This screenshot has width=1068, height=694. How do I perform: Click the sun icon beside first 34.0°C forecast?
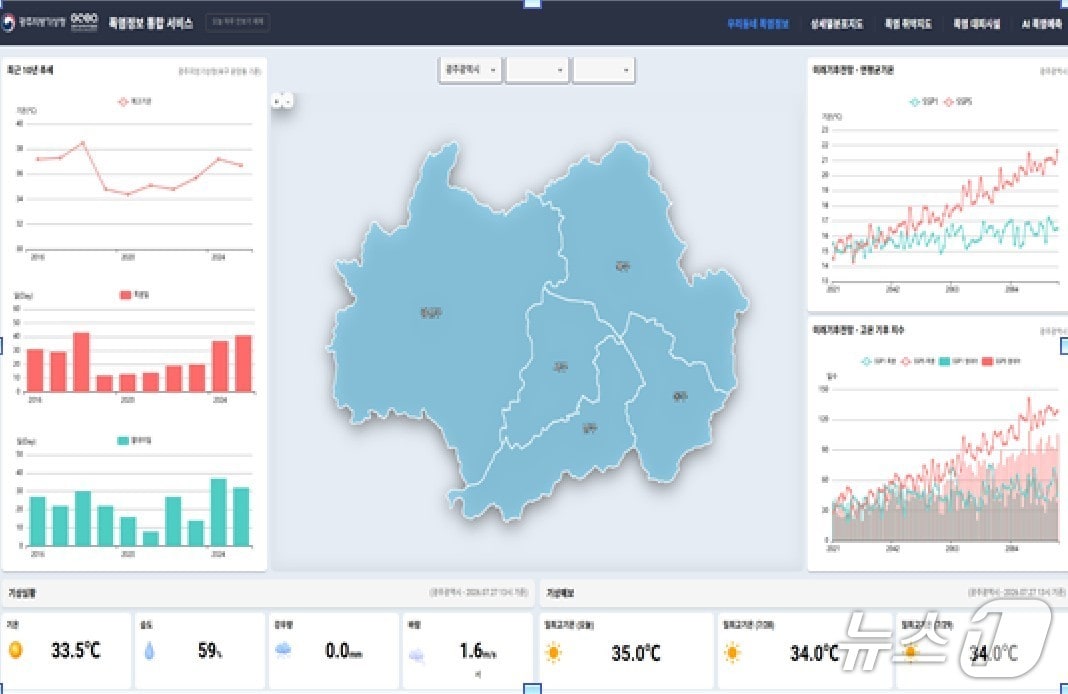(x=732, y=652)
